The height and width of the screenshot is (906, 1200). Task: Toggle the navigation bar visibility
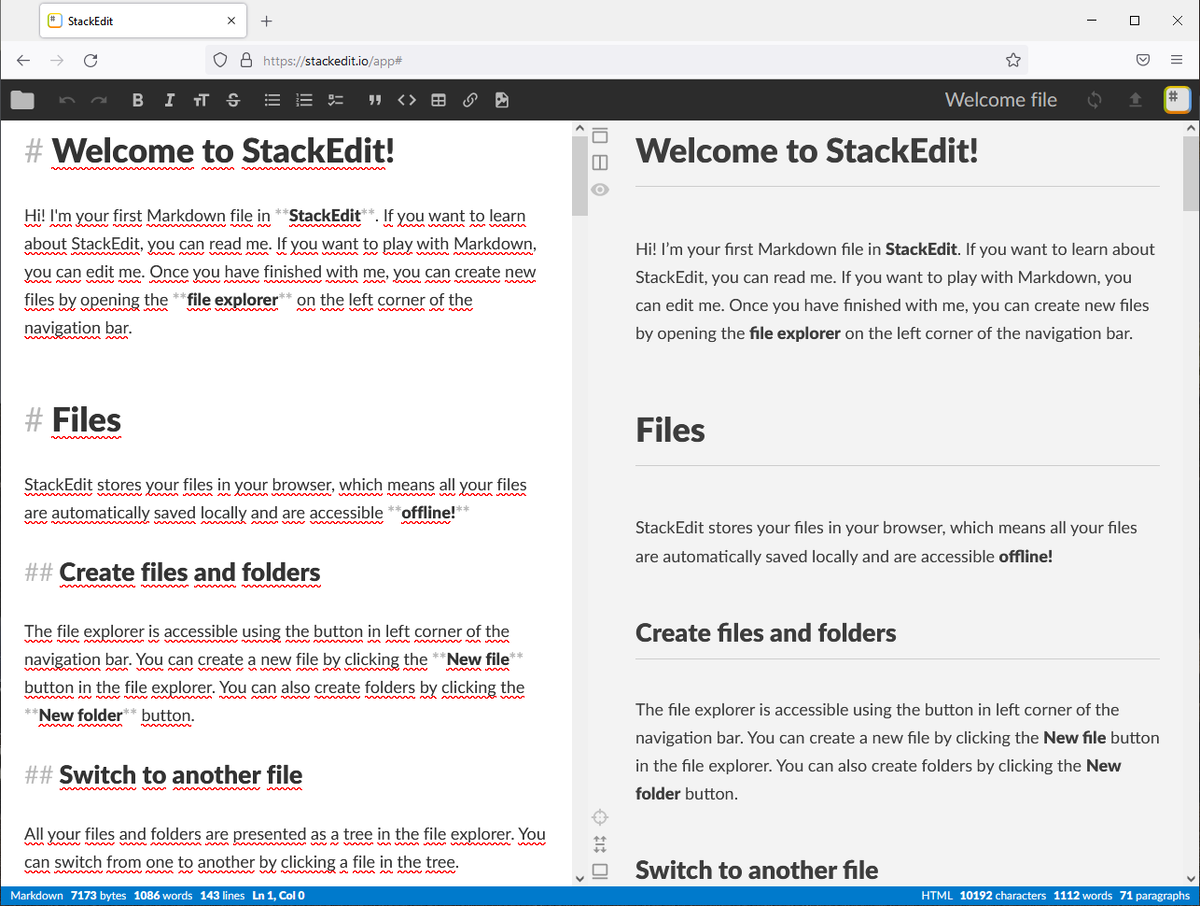[600, 135]
